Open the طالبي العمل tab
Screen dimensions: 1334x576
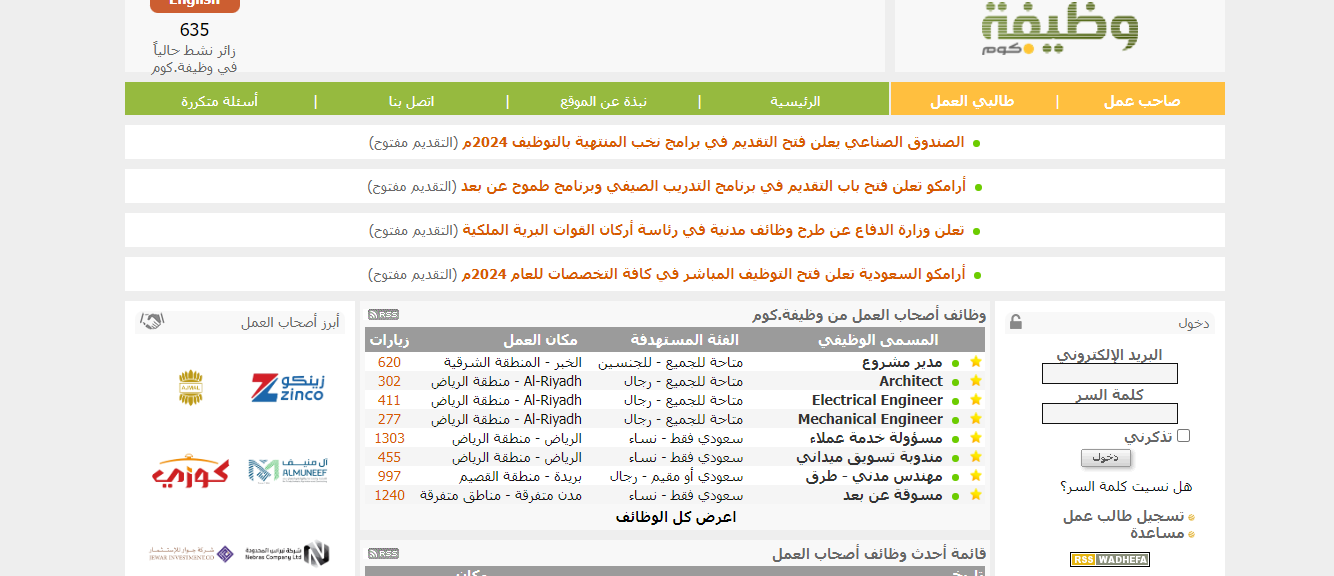point(972,101)
